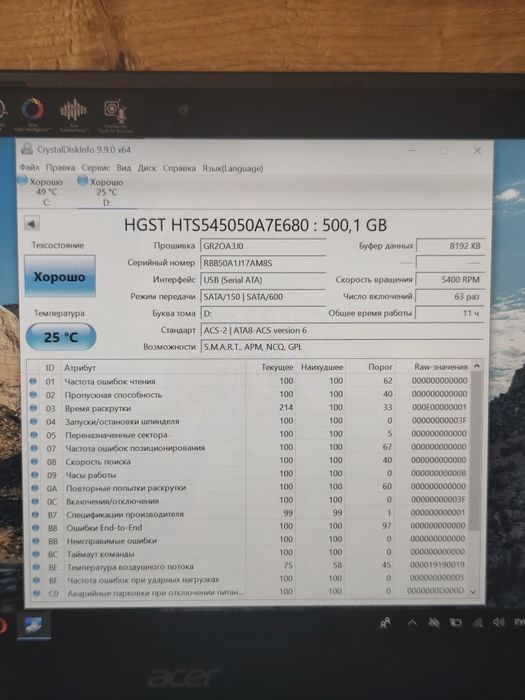Viewport: 525px width, 700px height.
Task: Click the Прошивка field GR2OA3J0
Action: (x=263, y=246)
